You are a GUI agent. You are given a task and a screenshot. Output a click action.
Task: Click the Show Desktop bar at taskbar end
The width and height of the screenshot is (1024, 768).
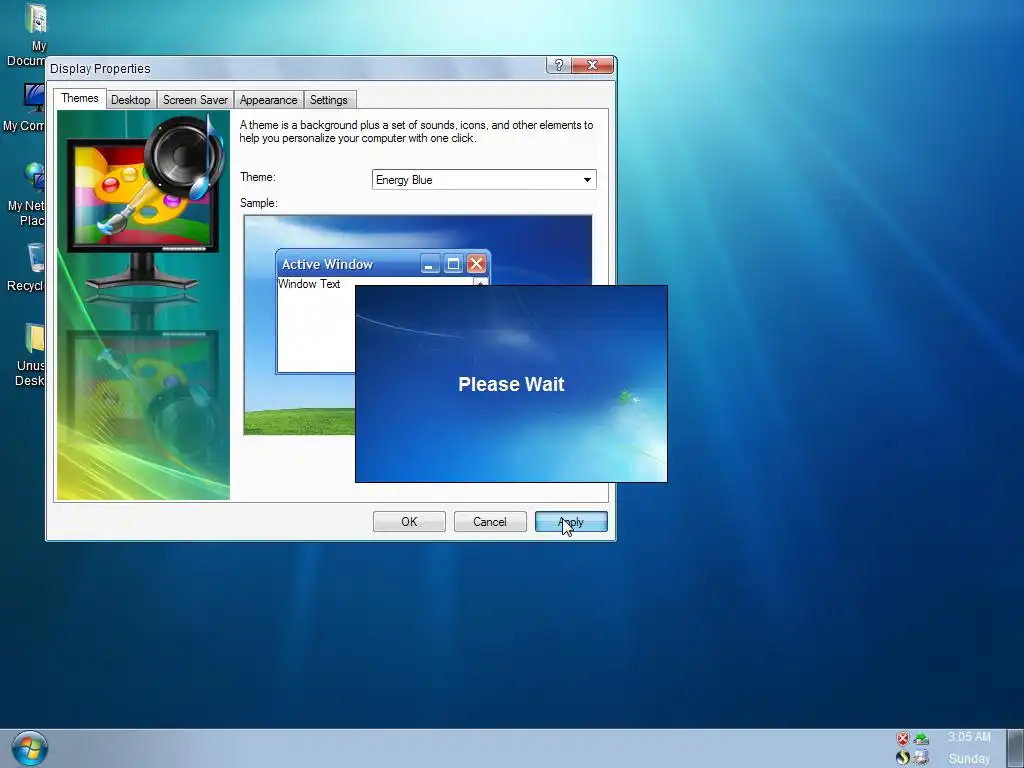[x=1016, y=748]
